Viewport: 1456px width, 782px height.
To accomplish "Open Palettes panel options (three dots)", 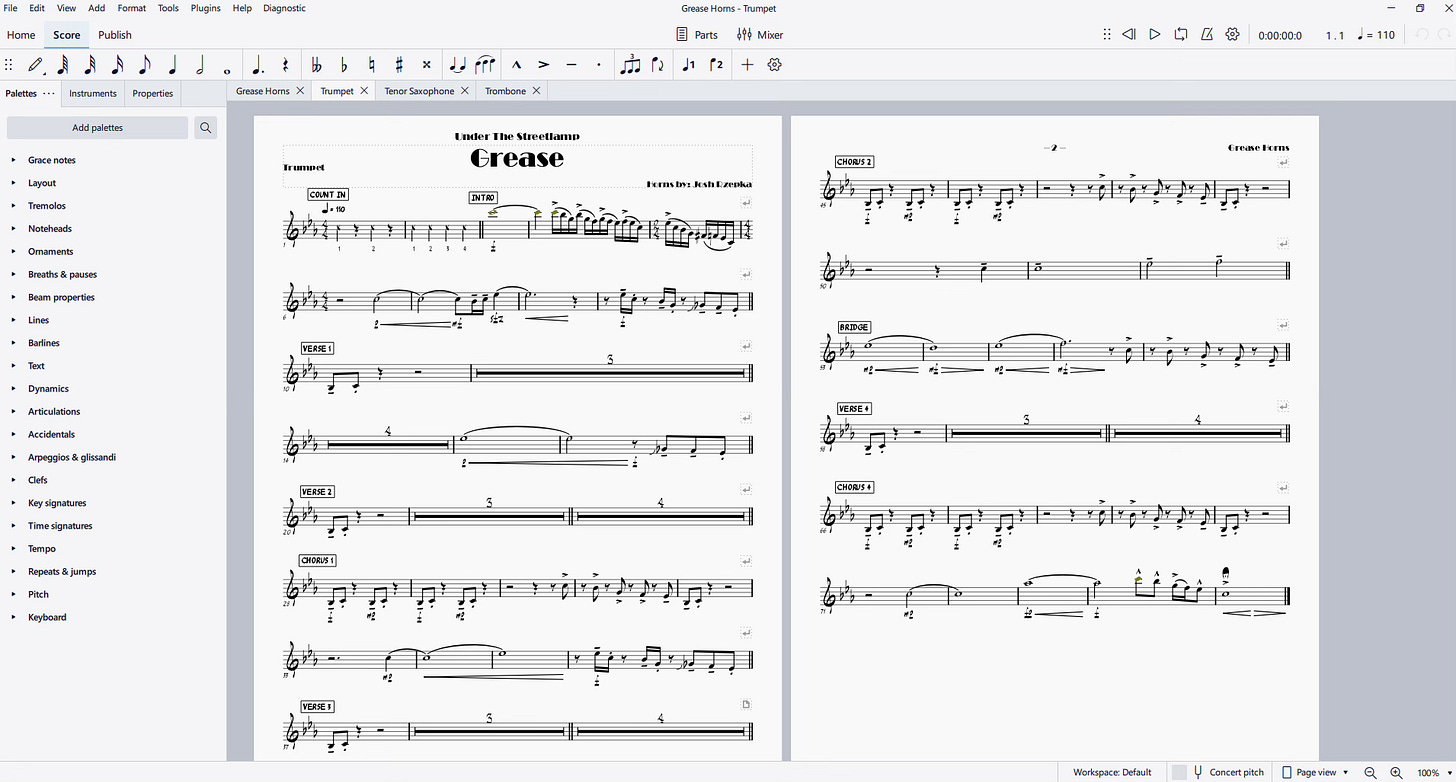I will (49, 93).
